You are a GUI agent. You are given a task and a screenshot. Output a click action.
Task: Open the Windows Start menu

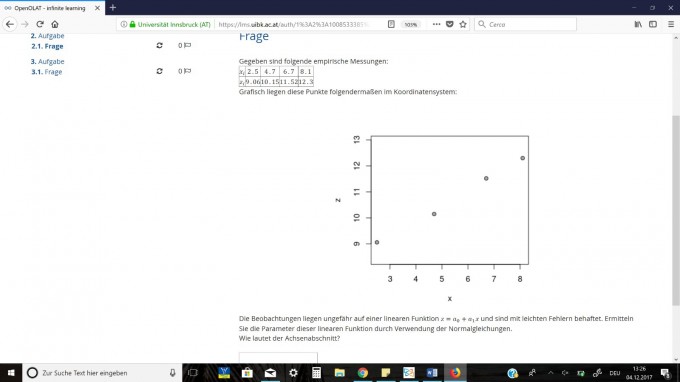point(11,373)
